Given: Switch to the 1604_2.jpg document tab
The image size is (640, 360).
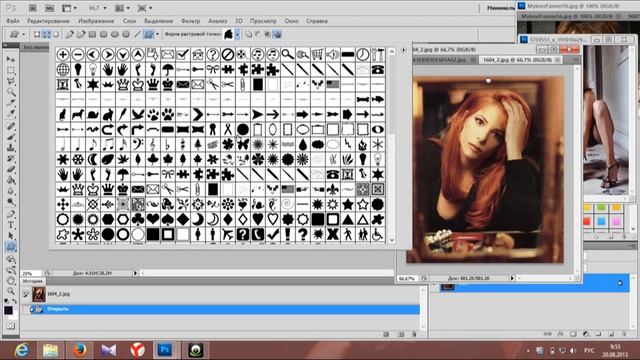Looking at the screenshot, I should 517,60.
